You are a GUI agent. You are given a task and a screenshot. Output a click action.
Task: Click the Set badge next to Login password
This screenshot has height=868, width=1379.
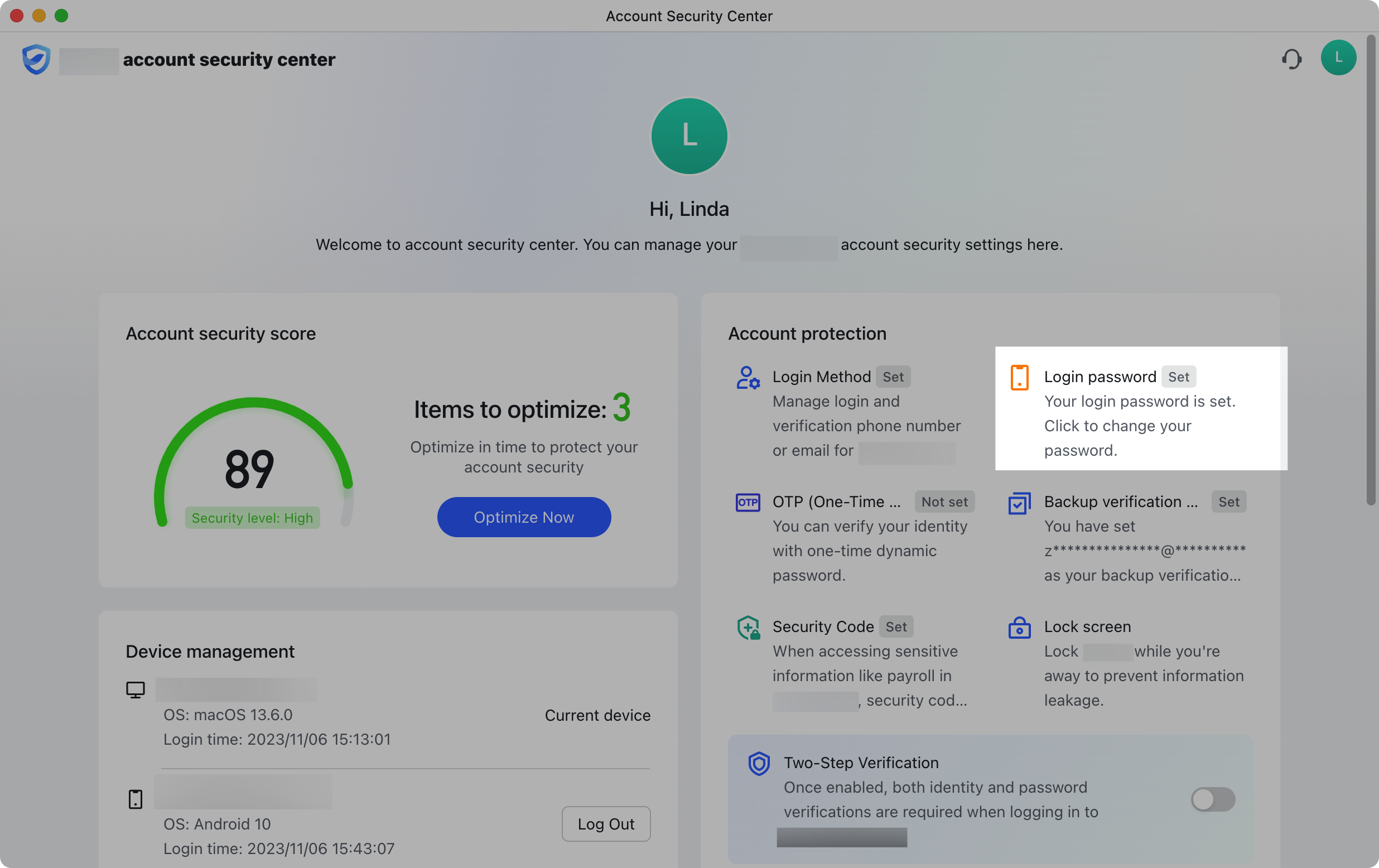(1179, 377)
